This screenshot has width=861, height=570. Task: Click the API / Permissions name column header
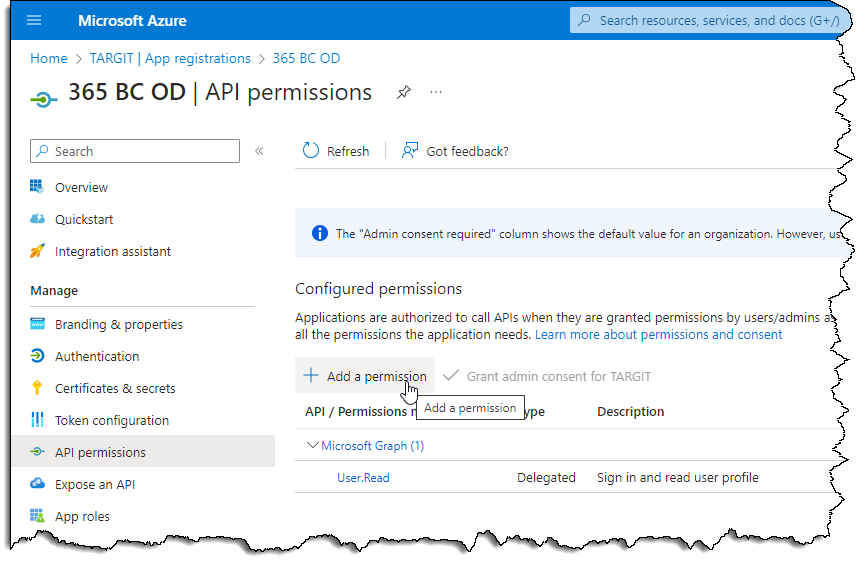[360, 412]
